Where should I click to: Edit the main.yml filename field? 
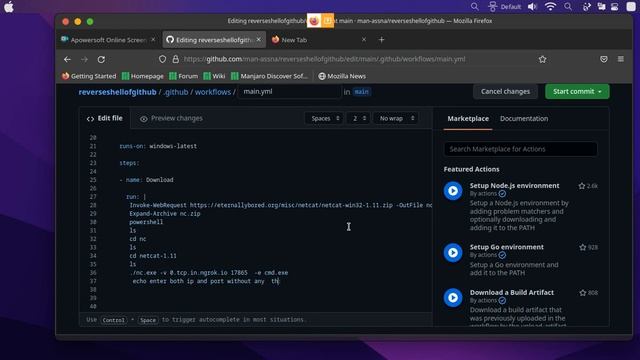[289, 91]
